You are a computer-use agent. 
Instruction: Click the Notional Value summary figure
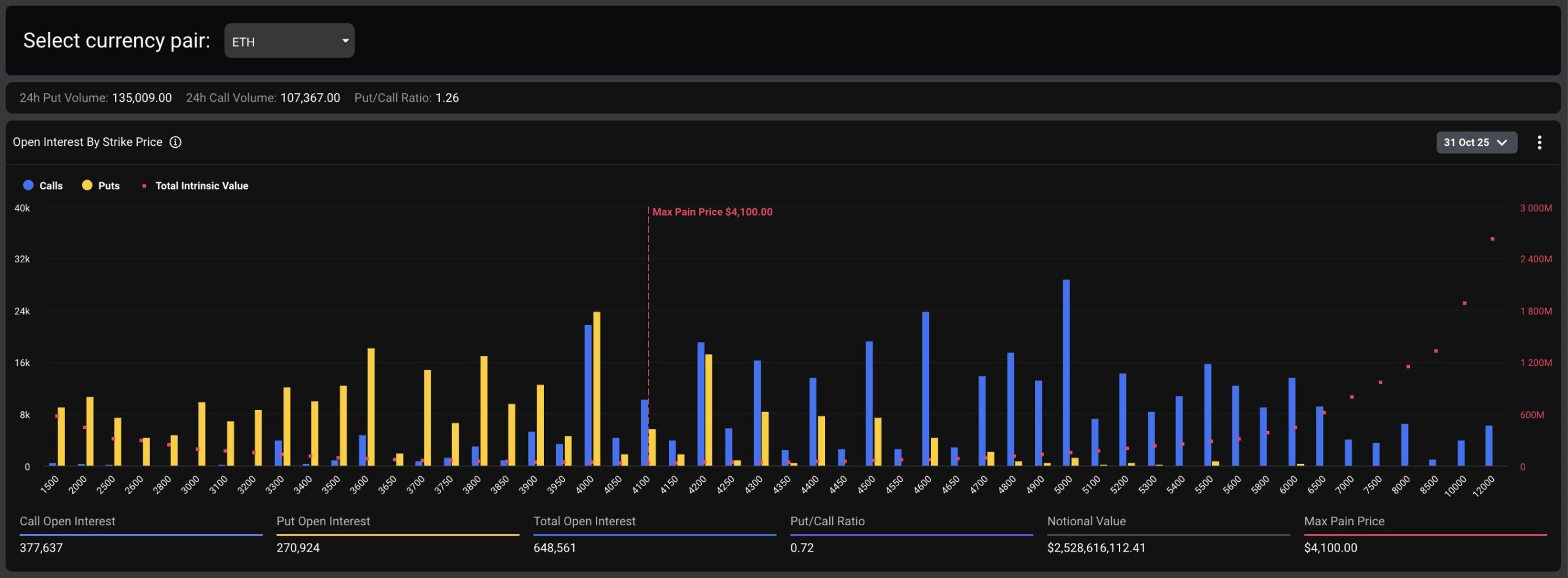[x=1096, y=547]
